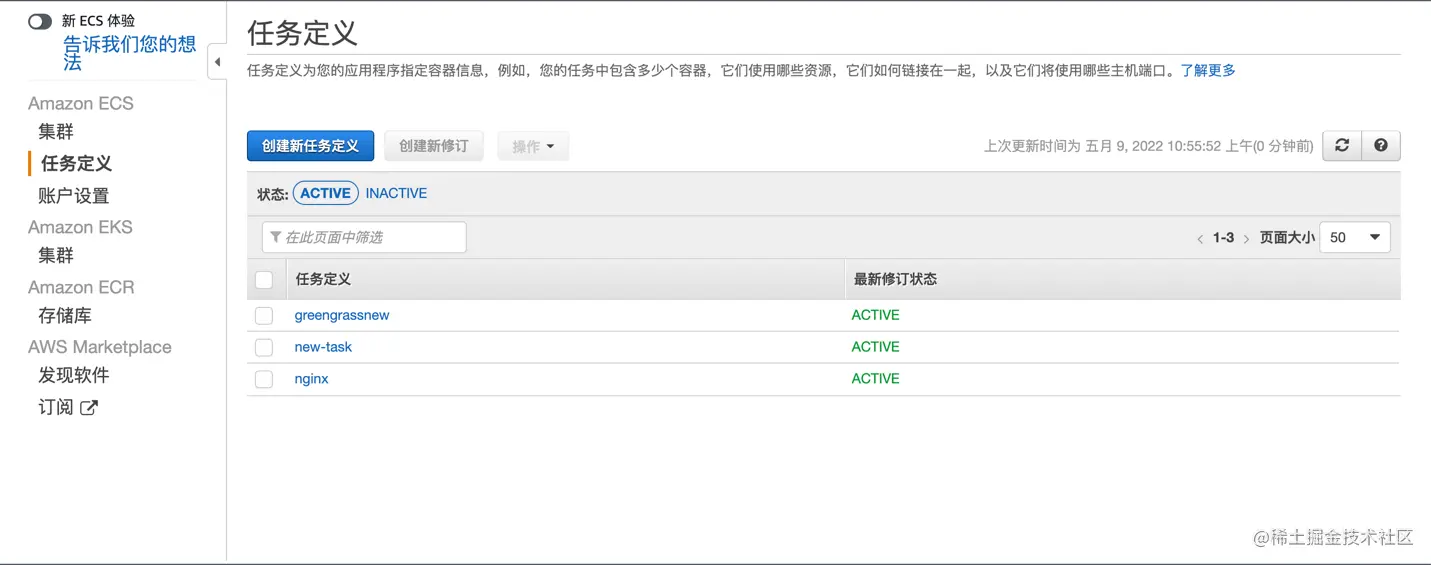Open the help question mark icon

[x=1381, y=146]
